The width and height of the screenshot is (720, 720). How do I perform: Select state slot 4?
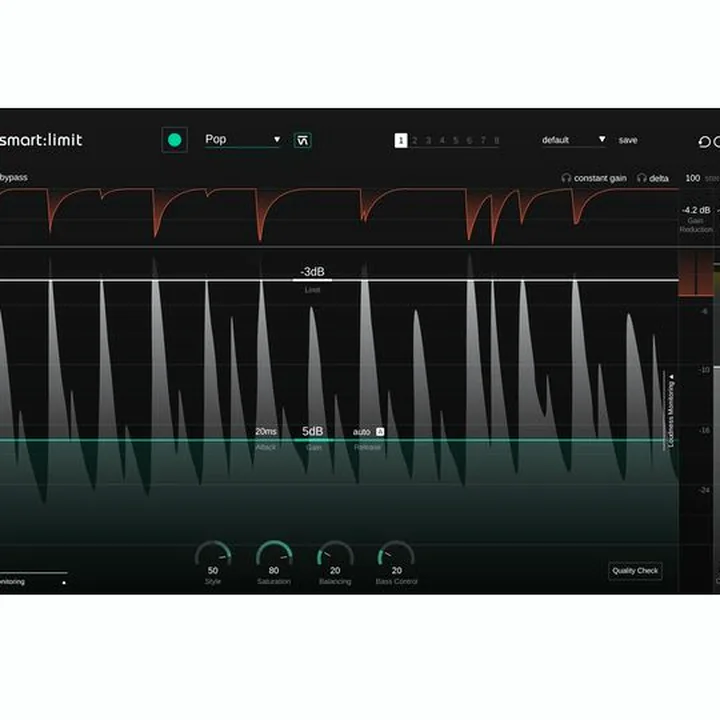[x=442, y=140]
